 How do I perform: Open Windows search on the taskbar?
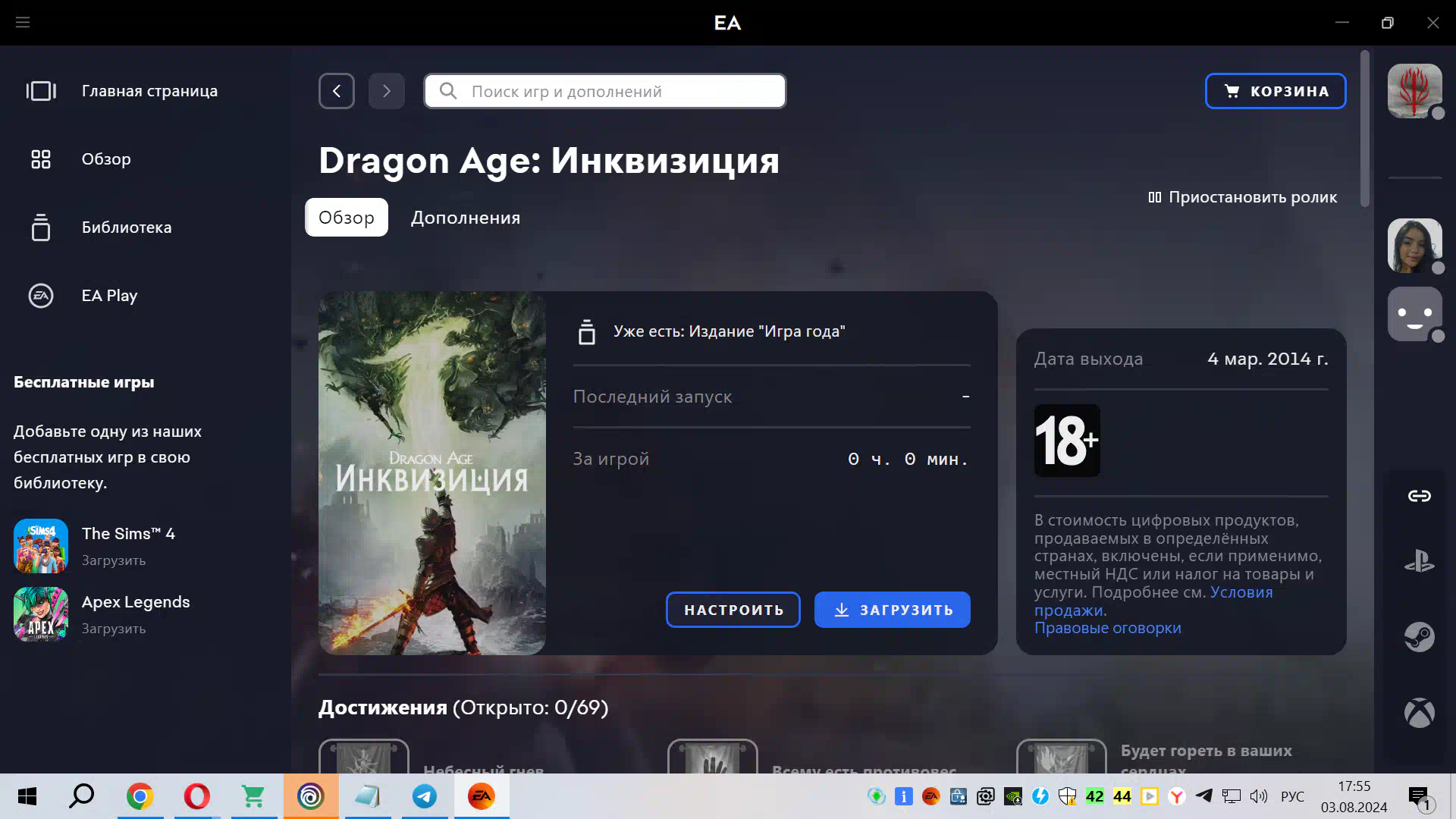82,796
